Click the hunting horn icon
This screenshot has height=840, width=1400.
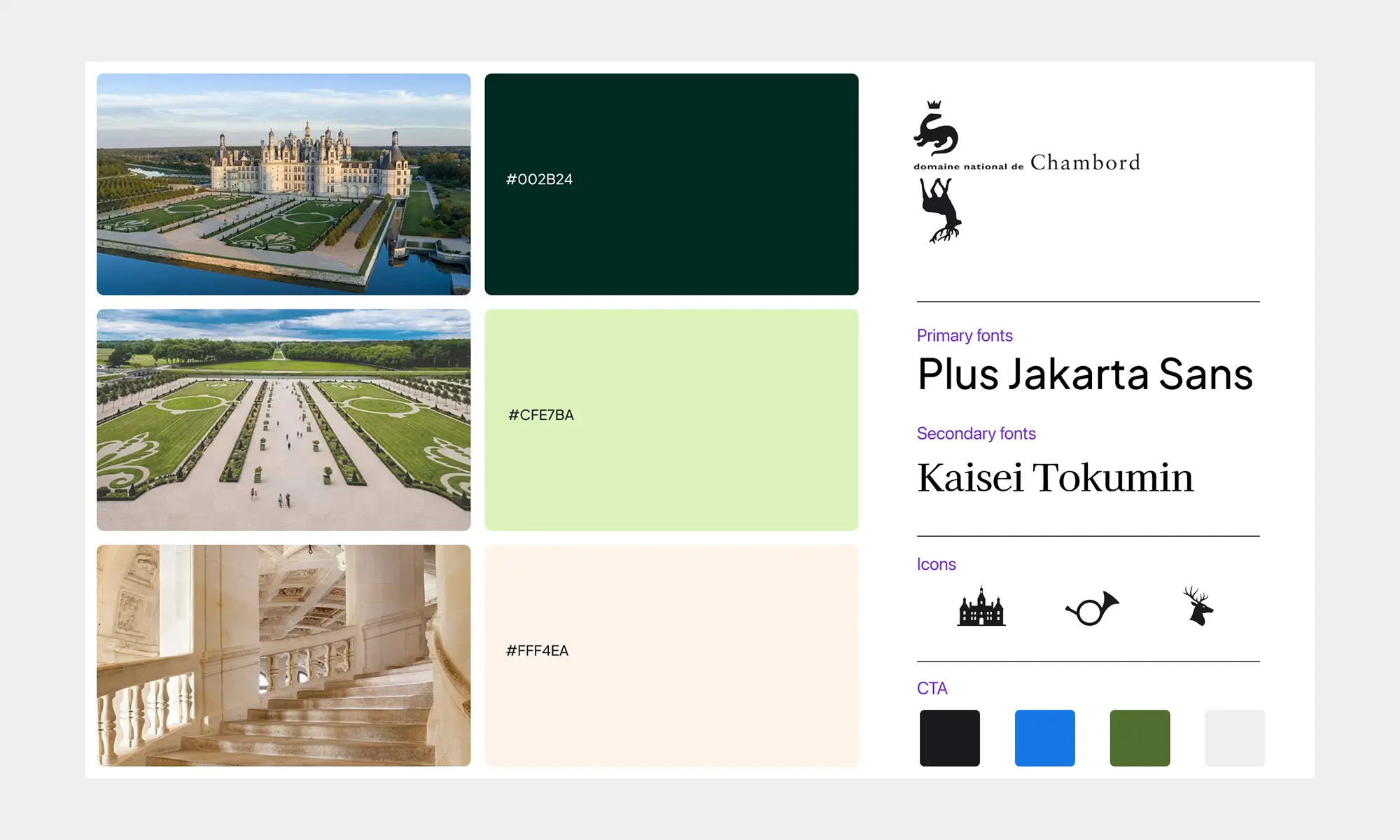(x=1092, y=608)
